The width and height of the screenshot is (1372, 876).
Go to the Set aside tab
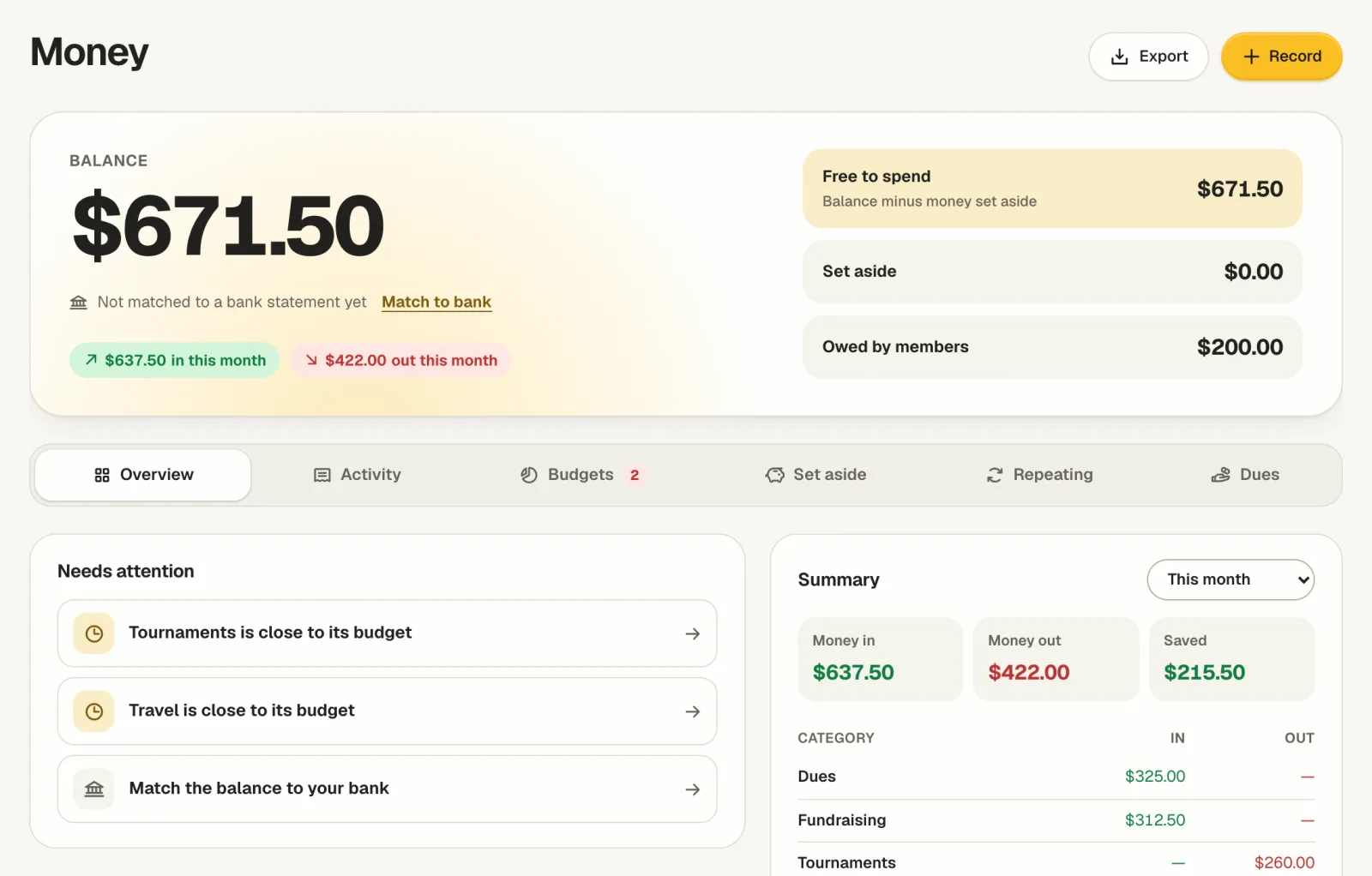(815, 475)
